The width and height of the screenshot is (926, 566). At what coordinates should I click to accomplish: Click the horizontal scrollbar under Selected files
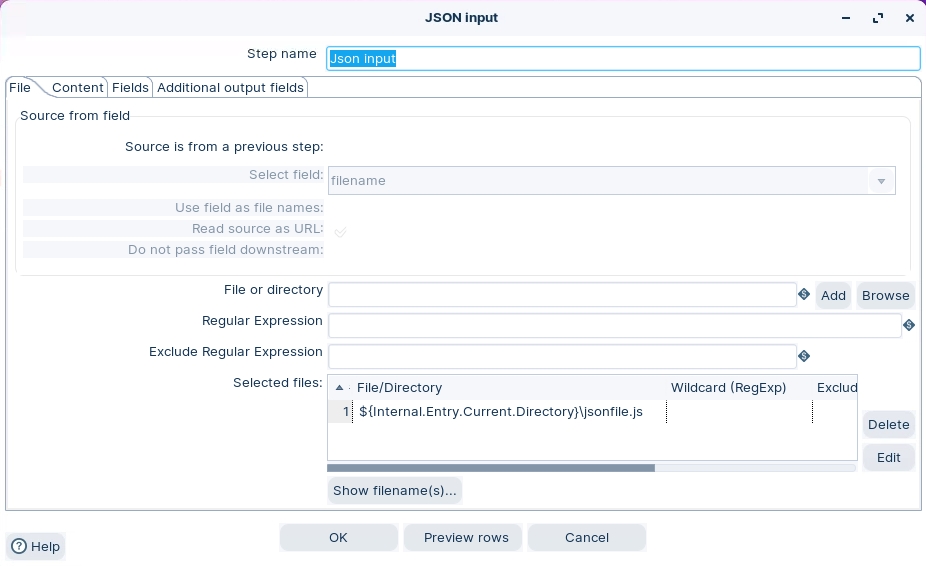coord(490,467)
